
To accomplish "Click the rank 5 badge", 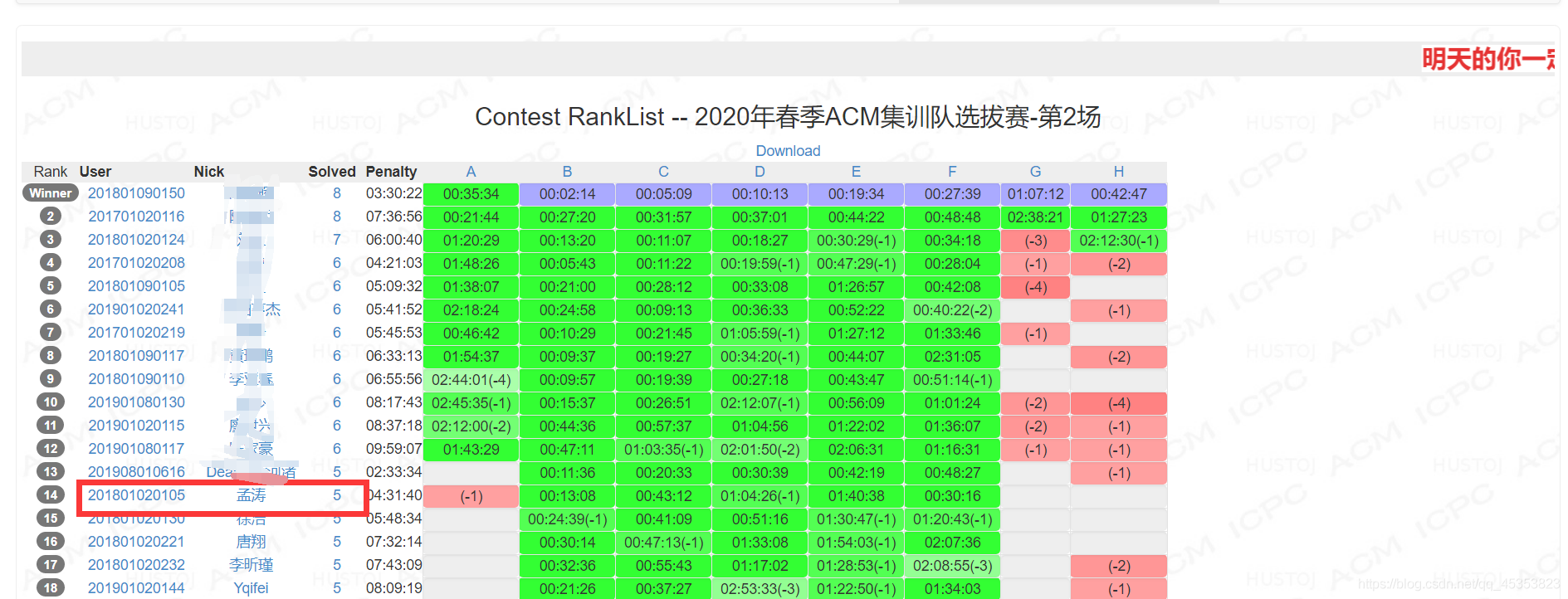I will 51,286.
